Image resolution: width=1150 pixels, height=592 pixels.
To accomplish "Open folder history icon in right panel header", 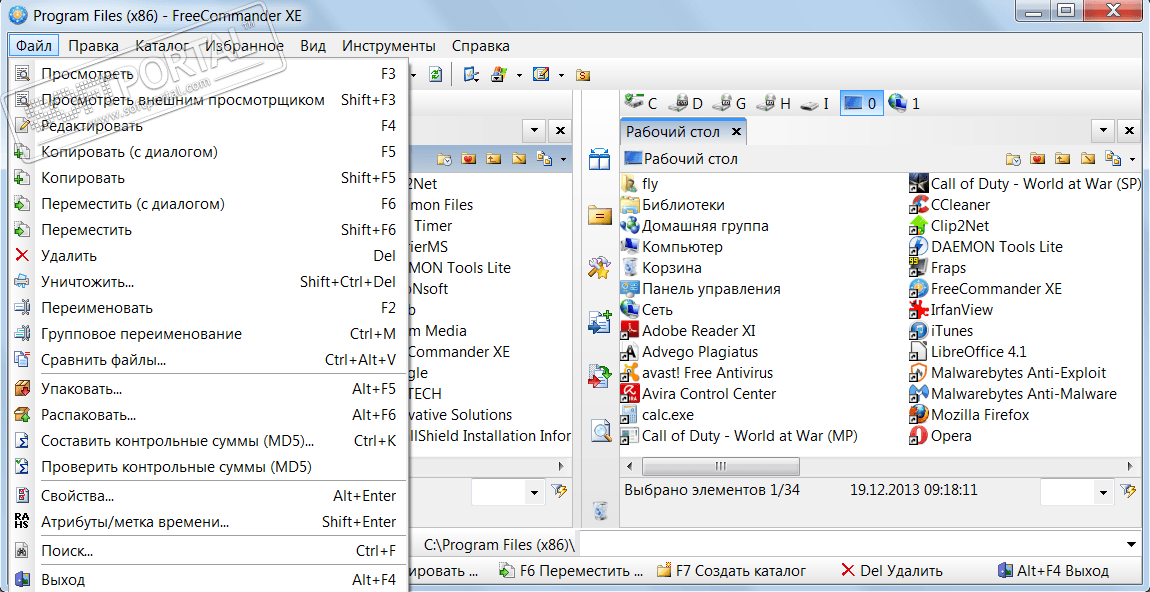I will pos(1014,158).
